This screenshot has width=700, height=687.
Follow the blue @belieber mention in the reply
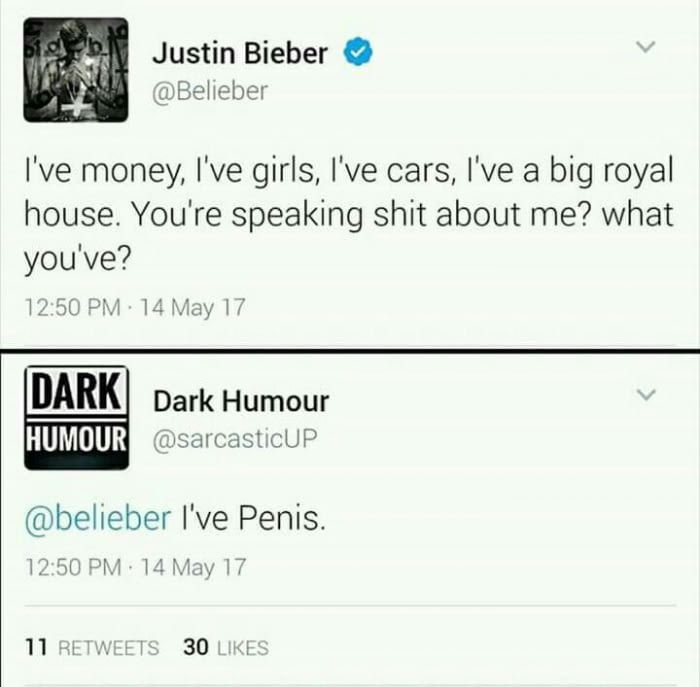pyautogui.click(x=98, y=519)
